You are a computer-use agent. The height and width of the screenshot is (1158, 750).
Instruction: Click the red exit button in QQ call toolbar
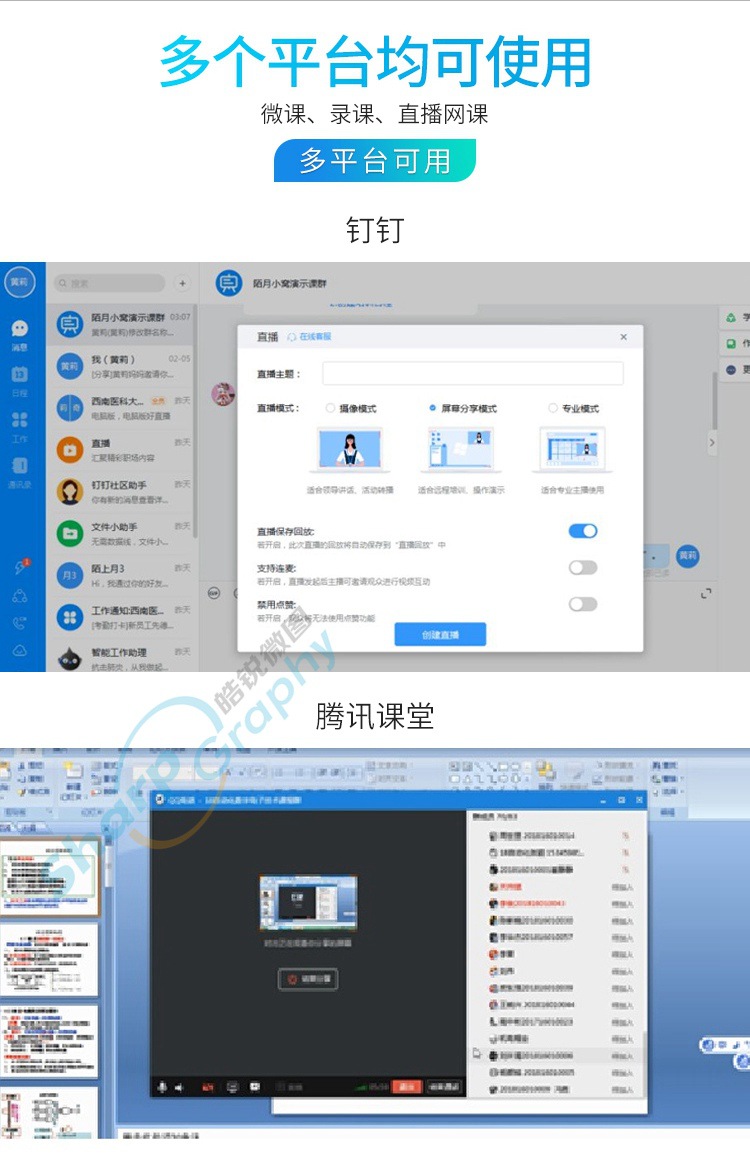coord(407,1086)
